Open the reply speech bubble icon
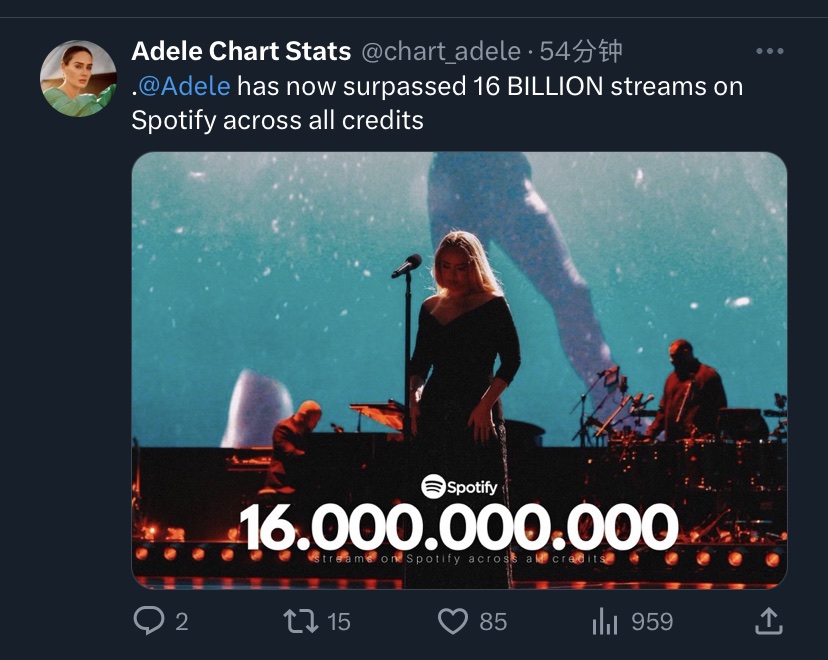This screenshot has width=828, height=660. (x=148, y=621)
